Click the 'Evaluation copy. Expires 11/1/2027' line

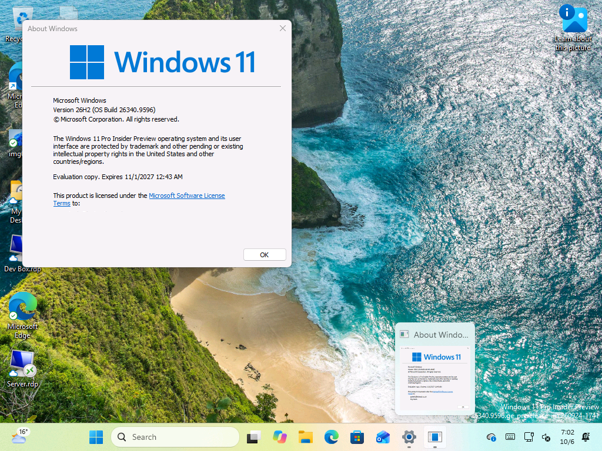pyautogui.click(x=118, y=177)
